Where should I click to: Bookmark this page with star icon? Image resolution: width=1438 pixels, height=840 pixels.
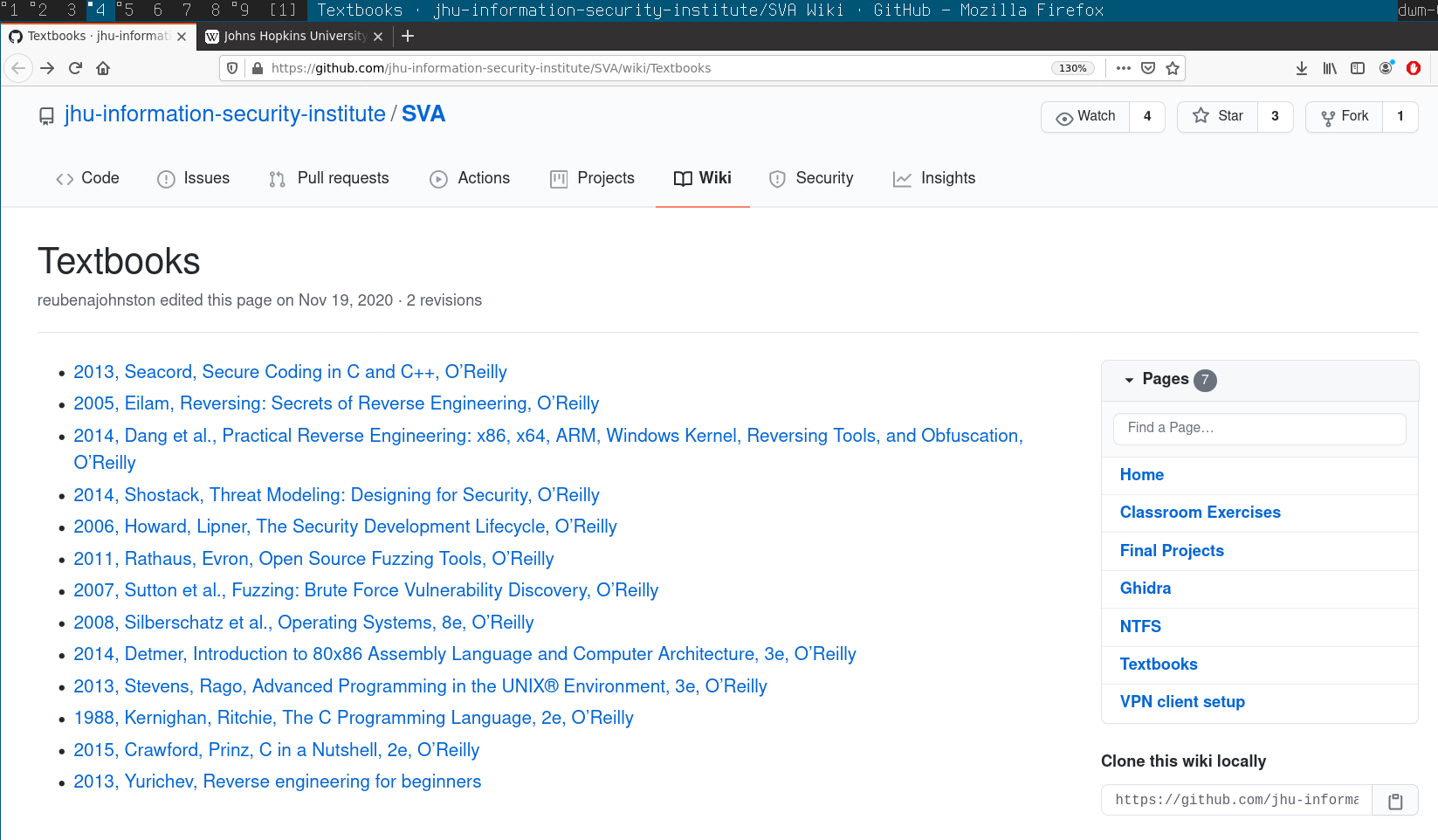pos(1173,68)
